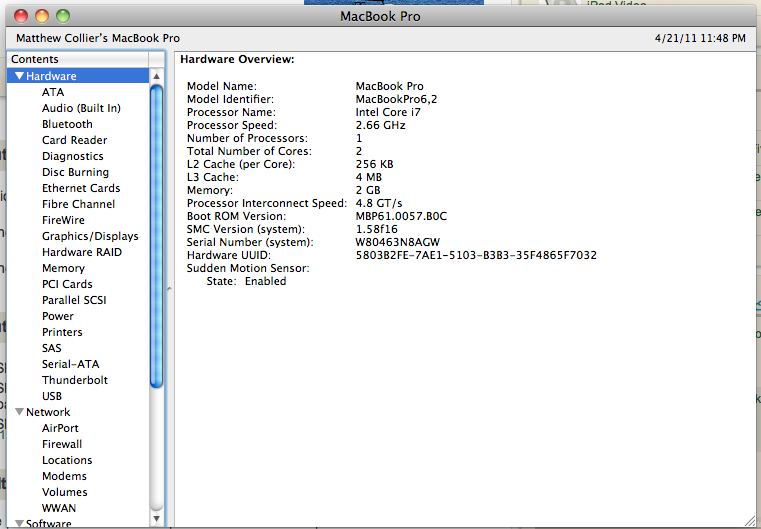Select the Network category row
This screenshot has height=529, width=761.
point(78,412)
